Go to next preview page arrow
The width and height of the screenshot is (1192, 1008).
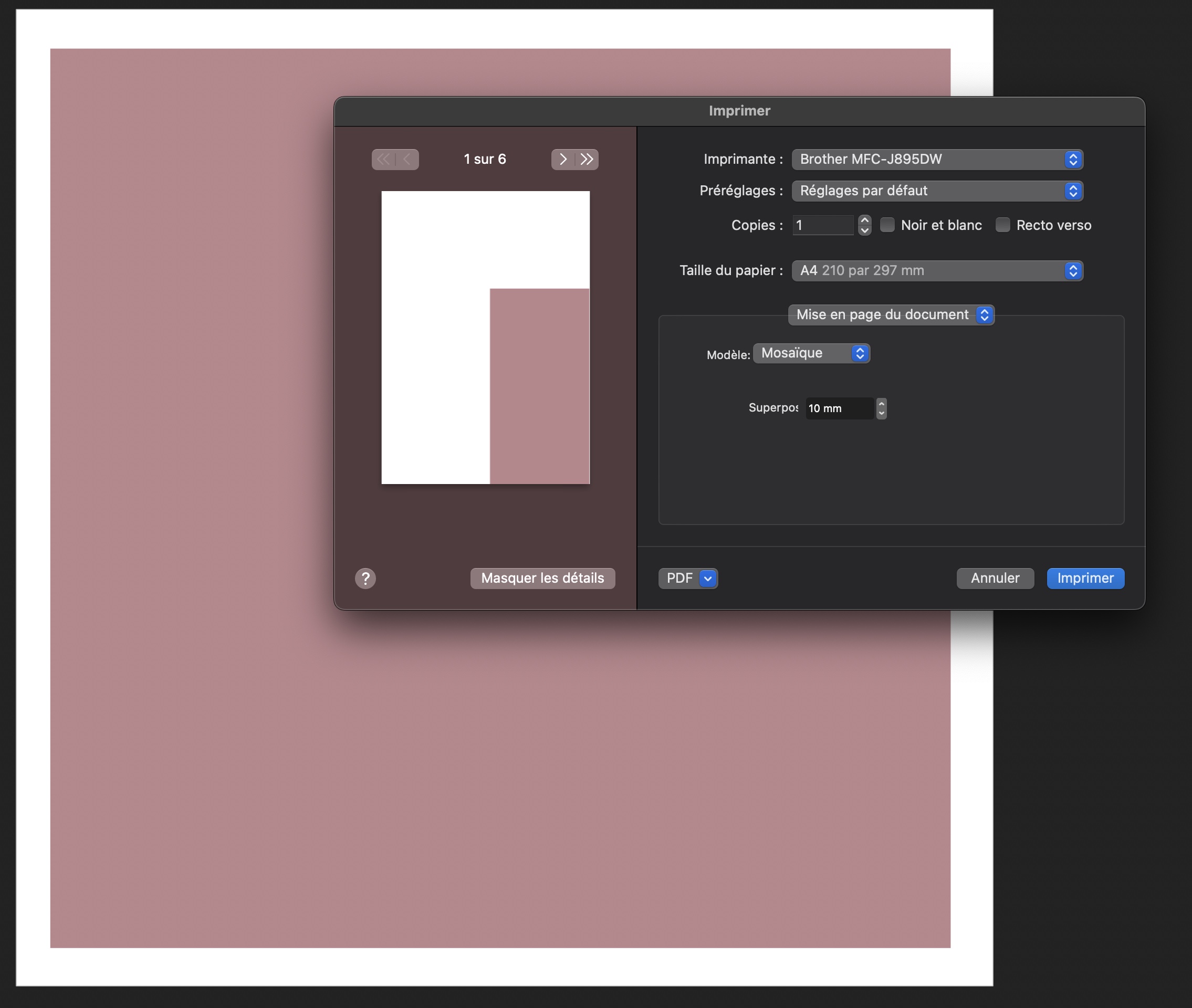click(x=563, y=160)
